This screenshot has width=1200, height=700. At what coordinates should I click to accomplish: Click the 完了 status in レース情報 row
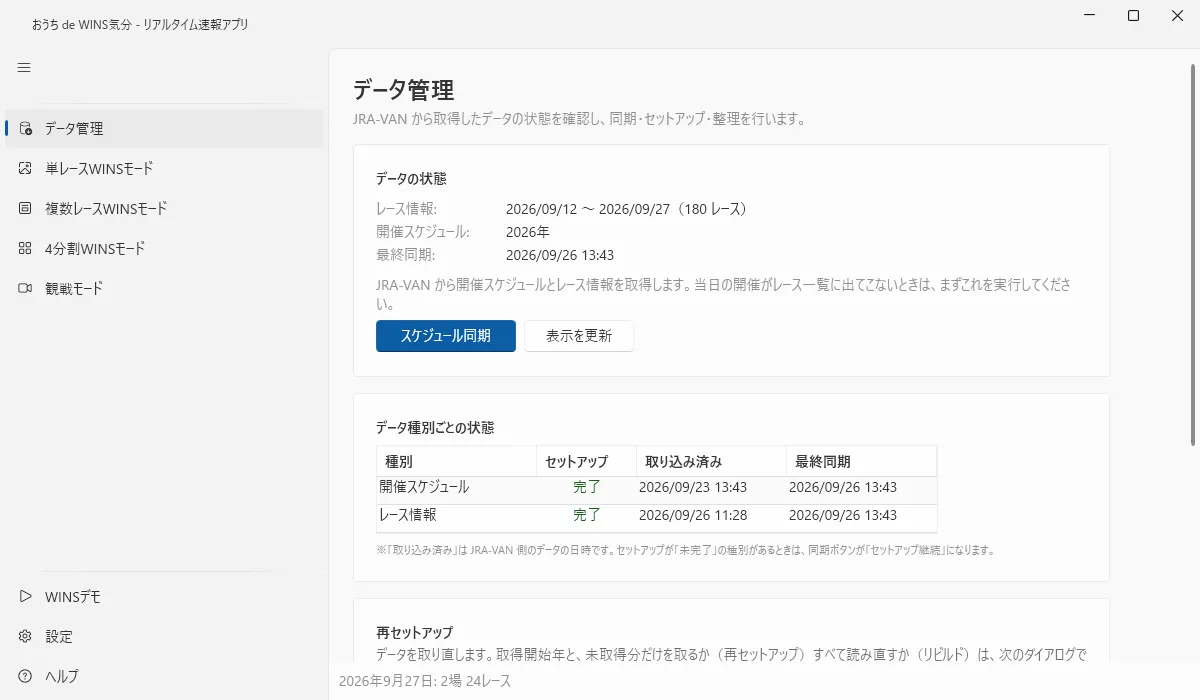587,516
